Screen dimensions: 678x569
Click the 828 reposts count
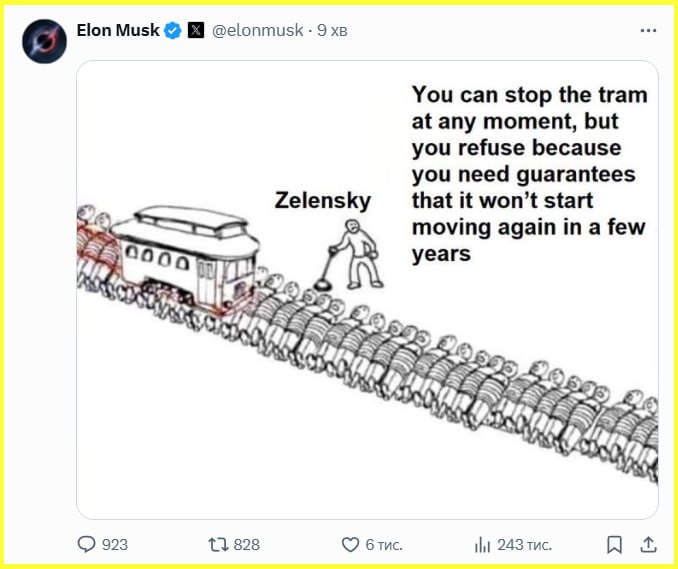tap(246, 544)
